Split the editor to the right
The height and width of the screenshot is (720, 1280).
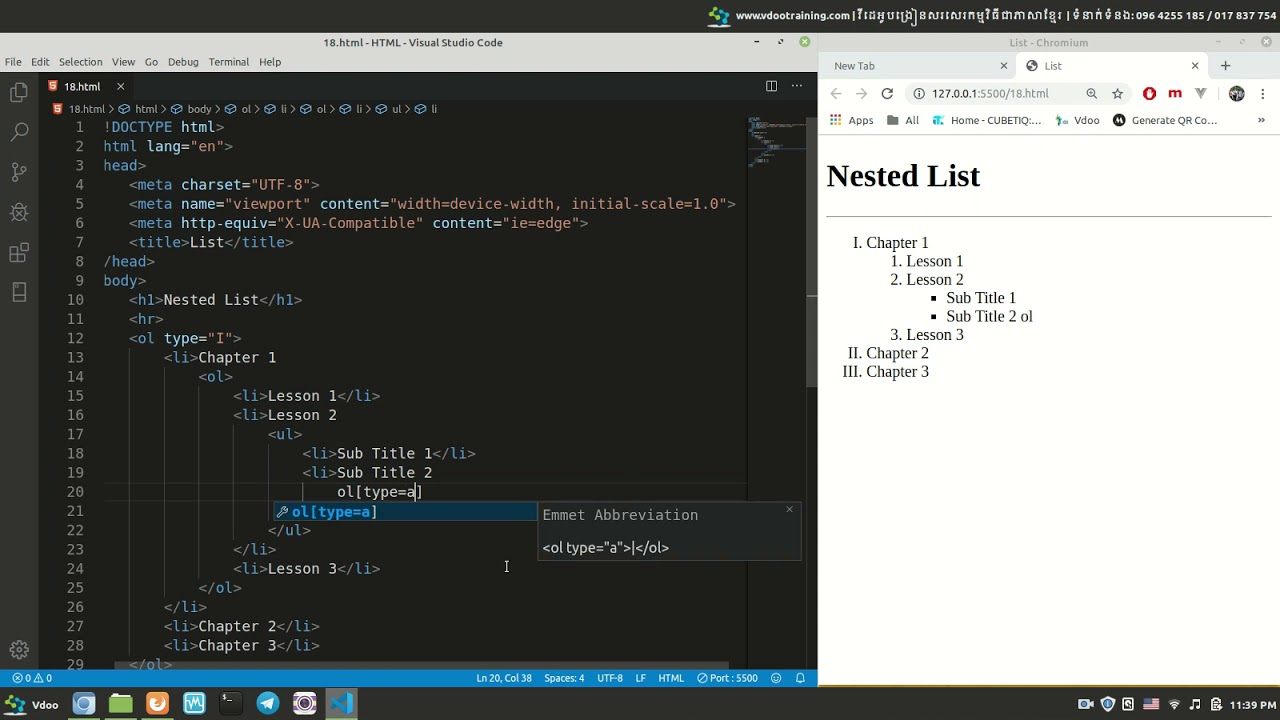point(771,86)
